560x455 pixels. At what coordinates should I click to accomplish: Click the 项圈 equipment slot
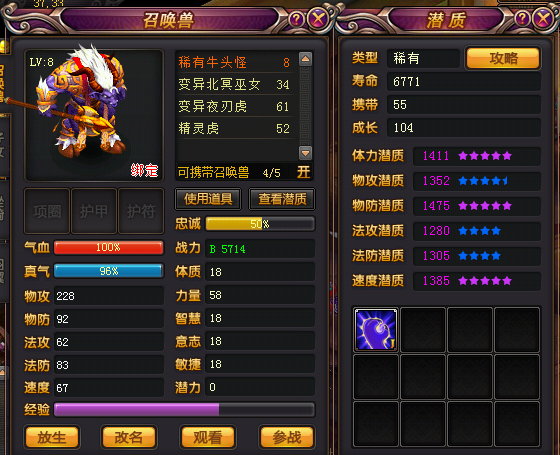pos(47,211)
